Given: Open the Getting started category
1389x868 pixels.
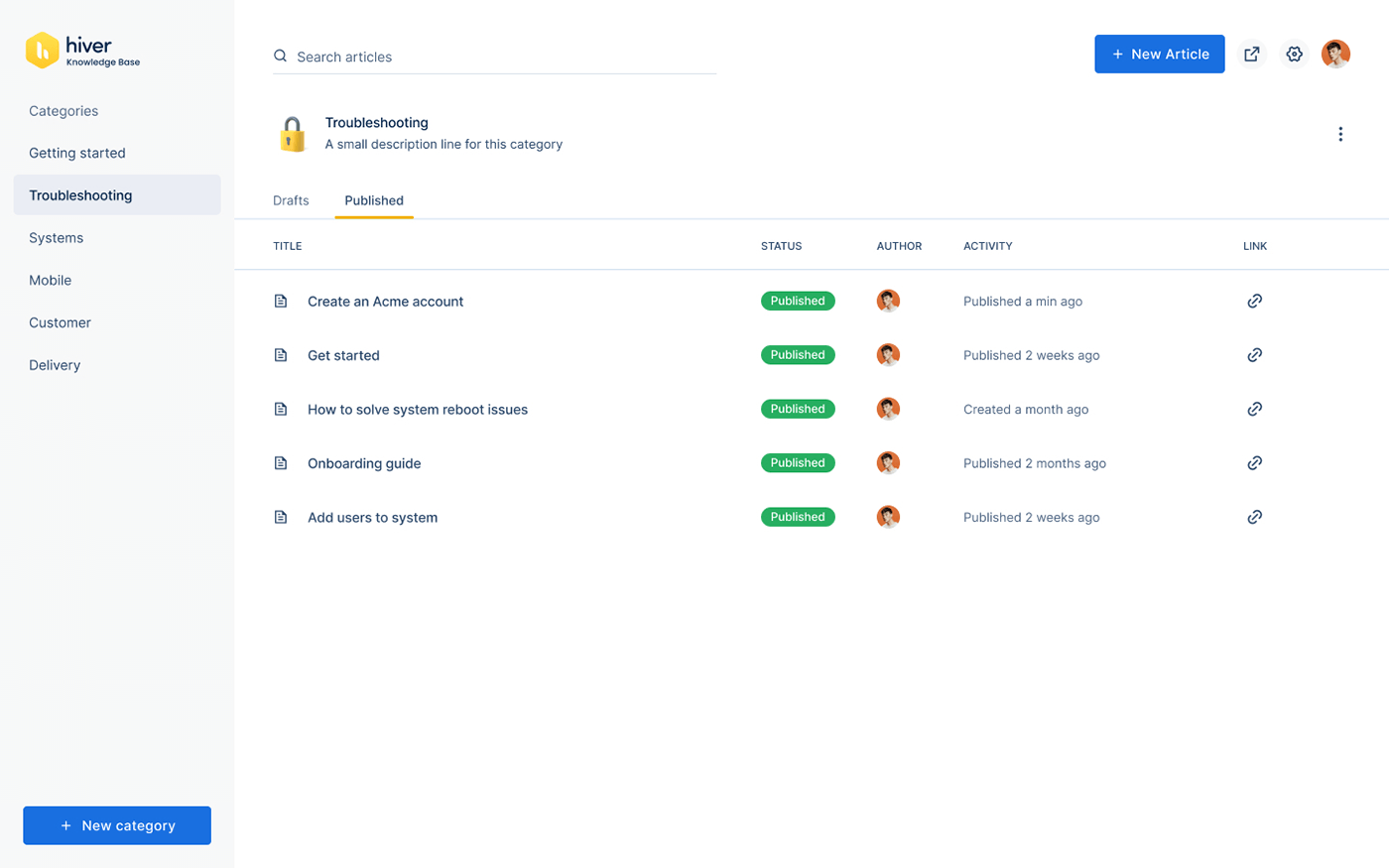Looking at the screenshot, I should 77,153.
